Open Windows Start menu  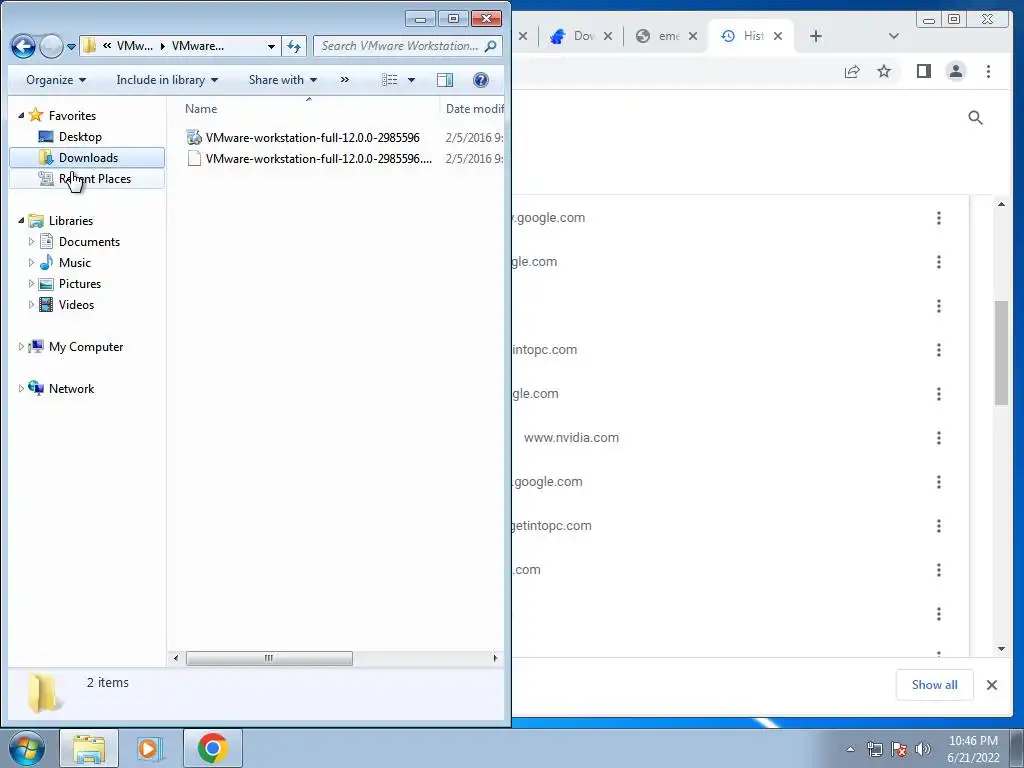click(27, 748)
